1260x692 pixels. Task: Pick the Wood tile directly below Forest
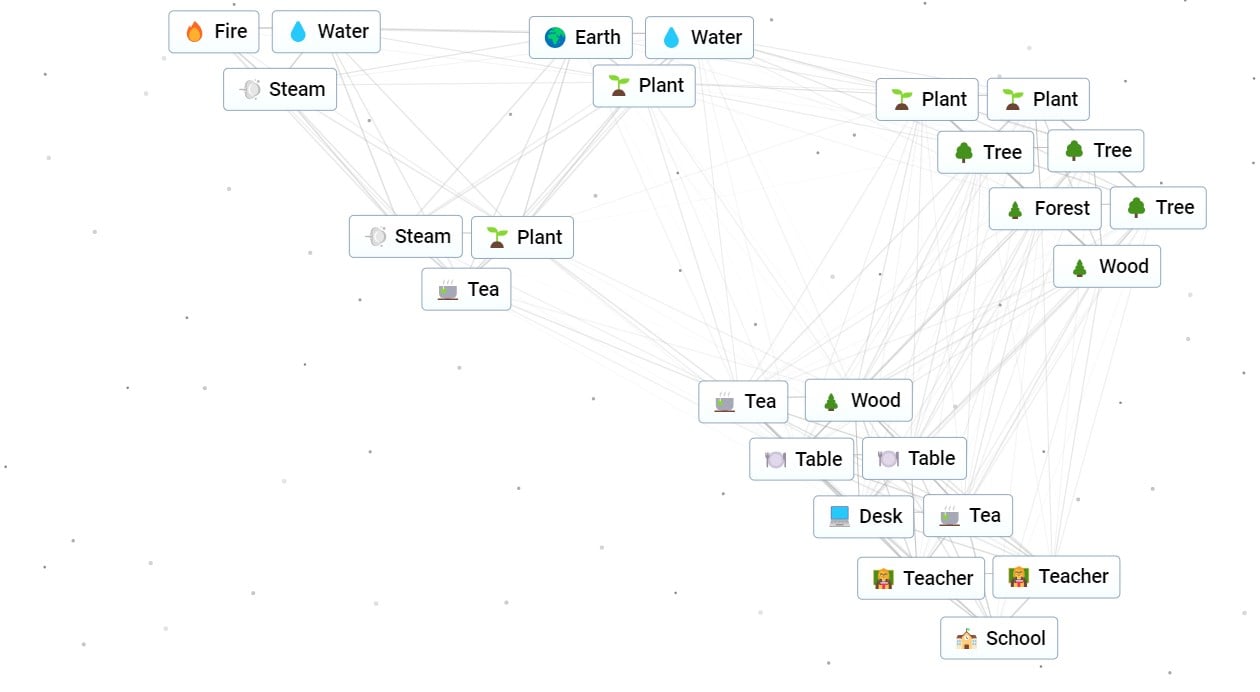1106,267
